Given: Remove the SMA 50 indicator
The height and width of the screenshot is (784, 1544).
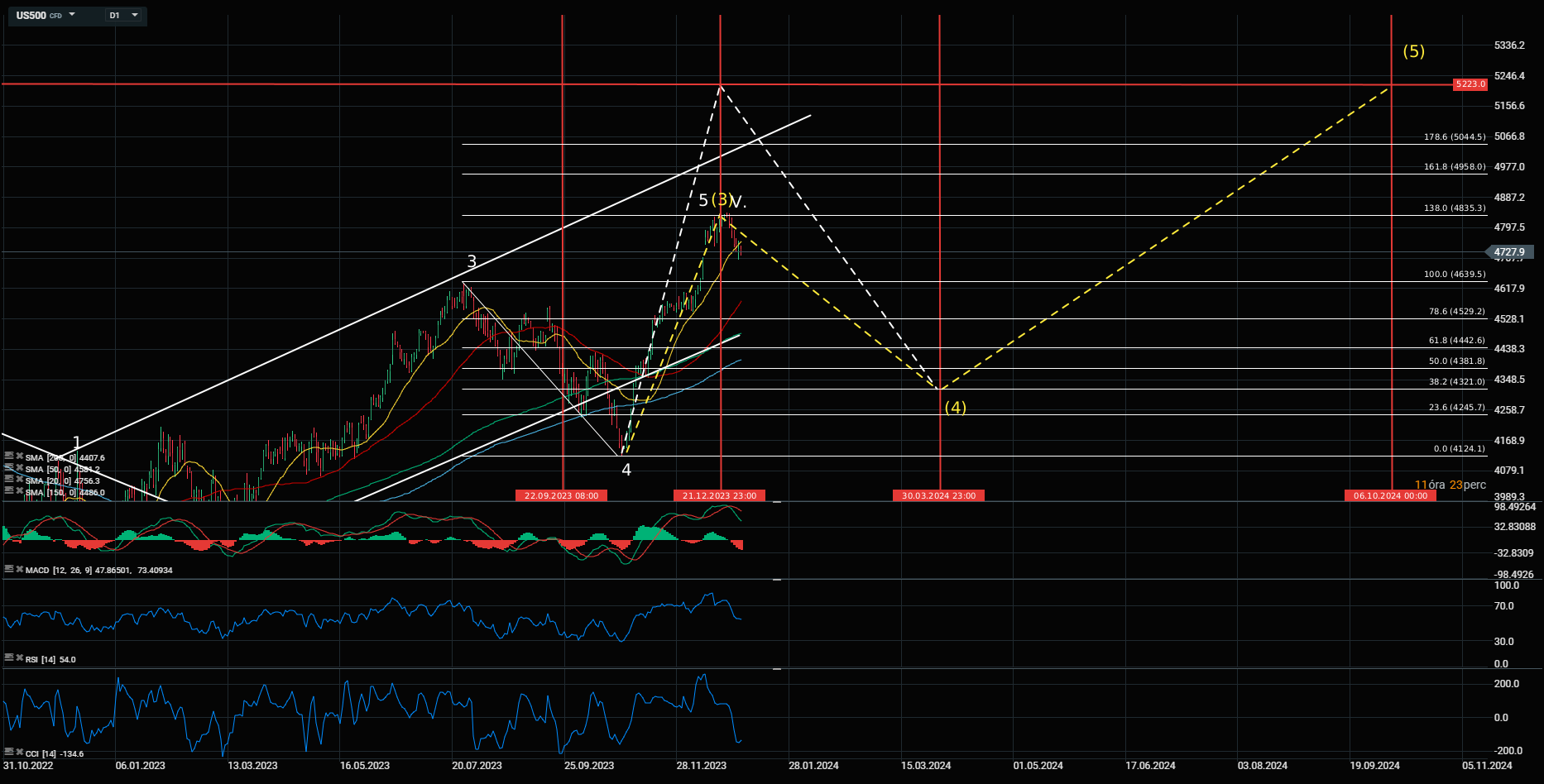Looking at the screenshot, I should (19, 468).
